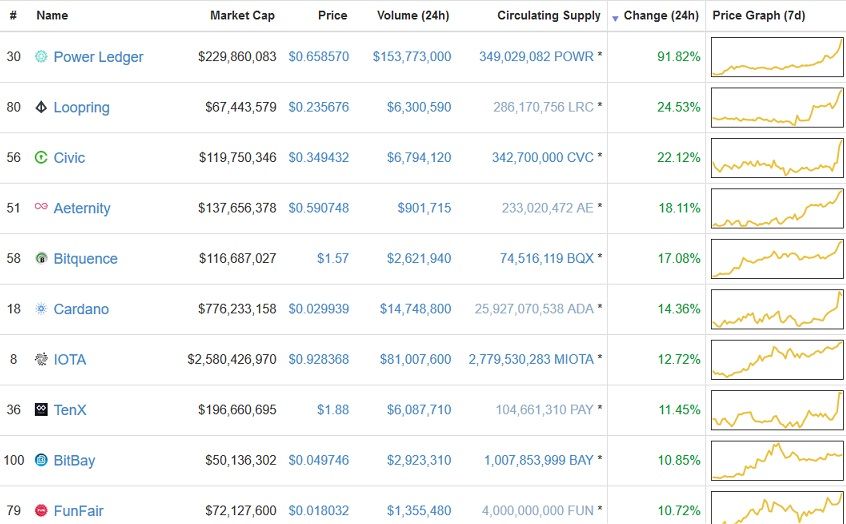The image size is (846, 524).
Task: Sort by the # rank column header
Action: 13,16
